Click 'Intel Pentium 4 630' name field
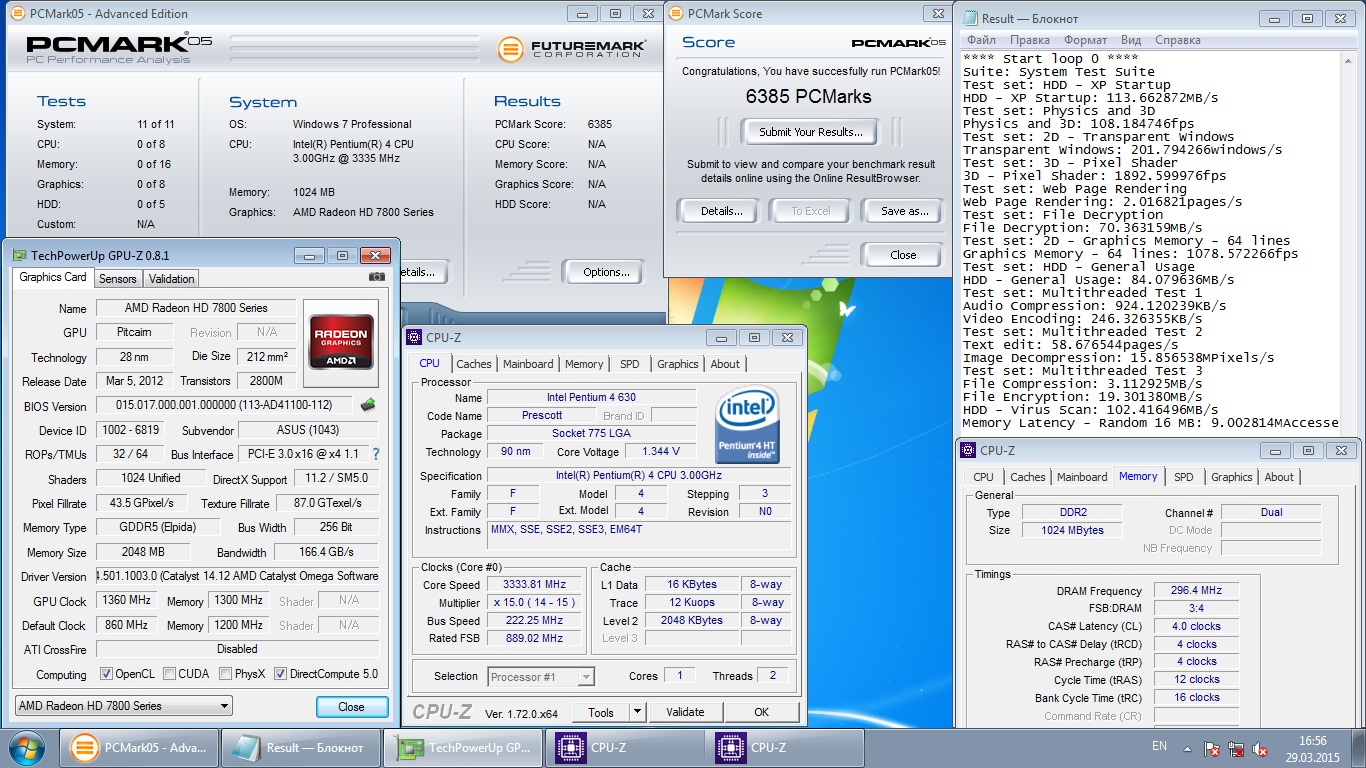 pyautogui.click(x=591, y=398)
